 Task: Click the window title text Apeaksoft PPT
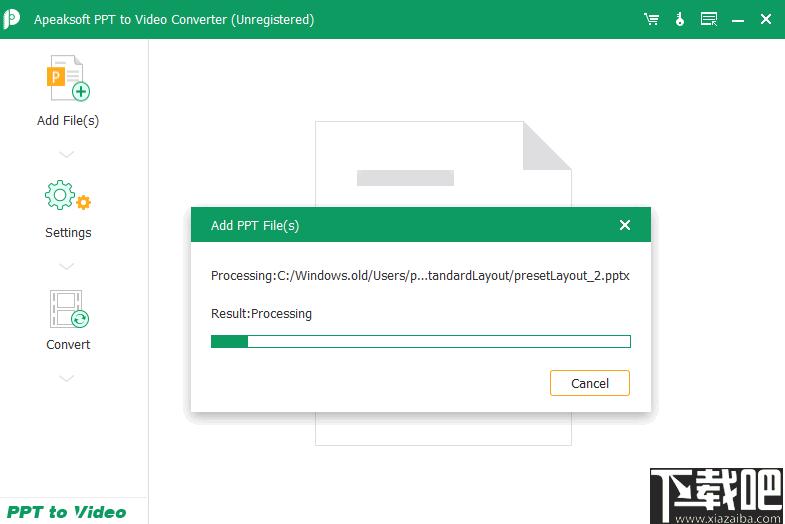point(174,20)
